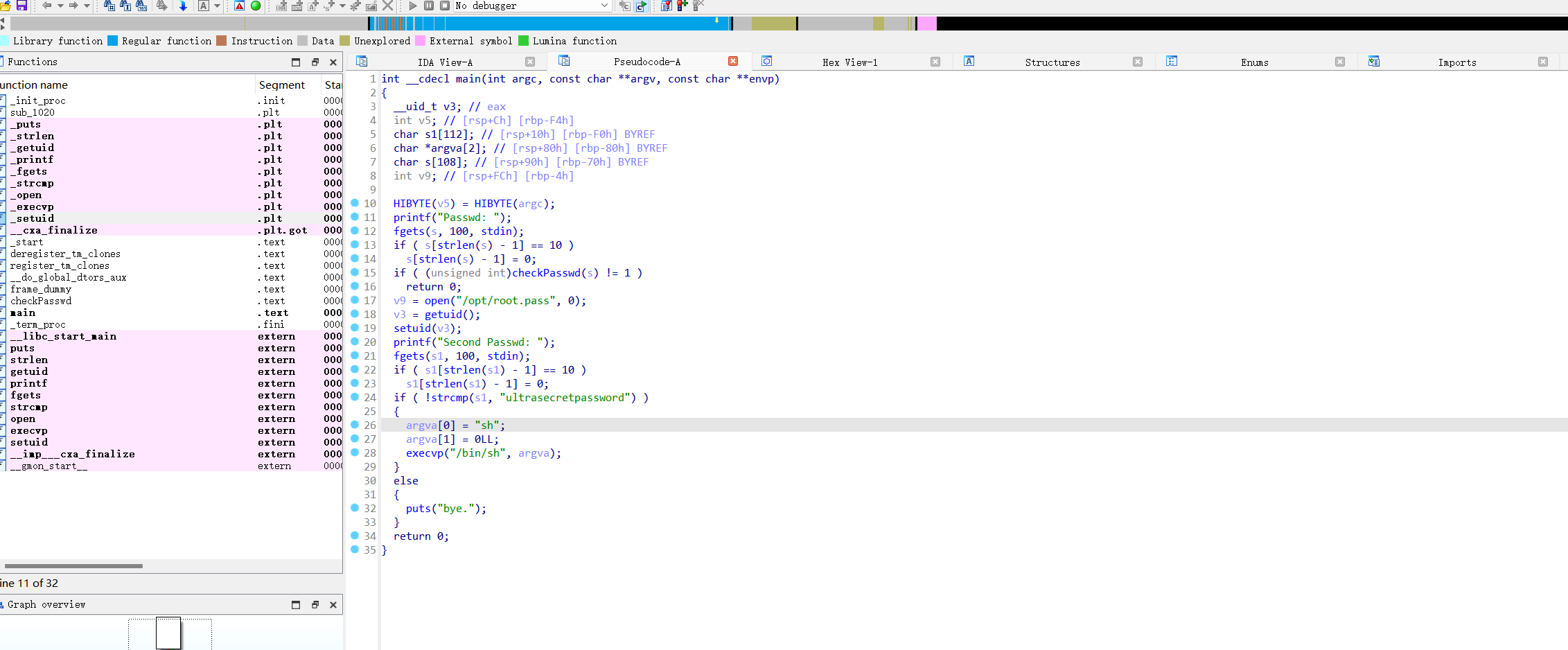Click the gray X undefine icon
This screenshot has height=650, width=1568.
point(388,6)
